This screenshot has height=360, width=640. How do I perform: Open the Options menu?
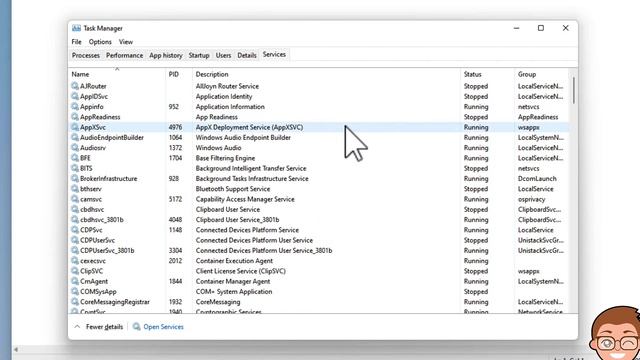coord(100,42)
